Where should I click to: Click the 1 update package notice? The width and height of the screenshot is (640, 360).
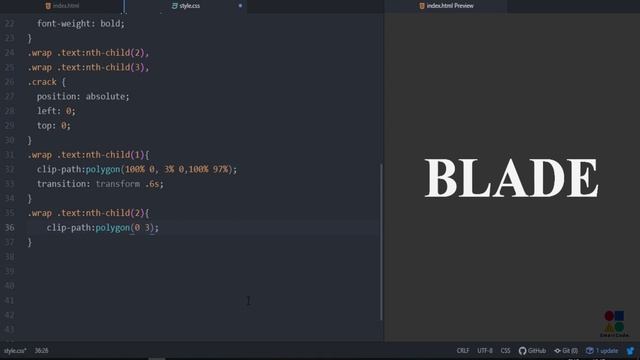coord(602,351)
